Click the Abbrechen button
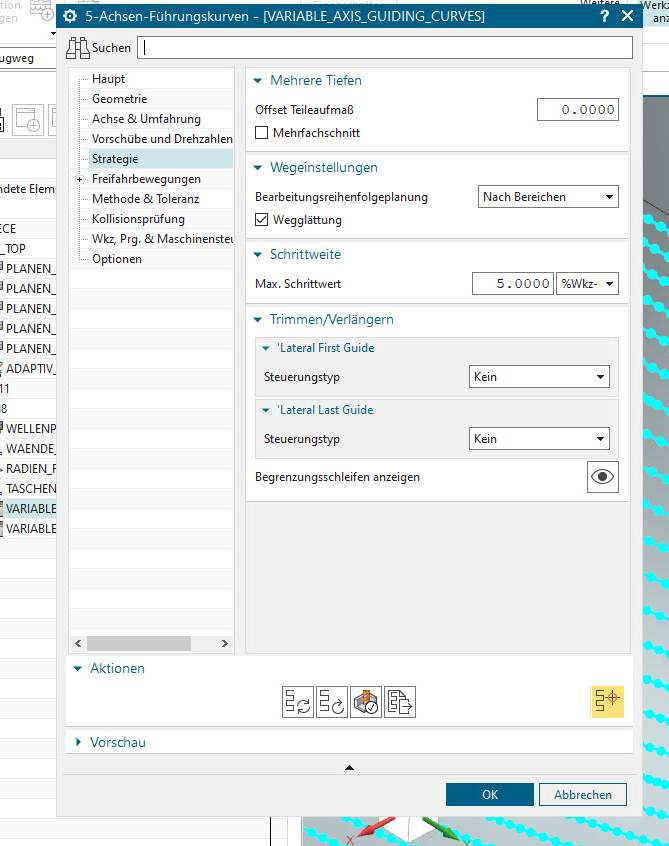This screenshot has height=846, width=669. tap(583, 795)
